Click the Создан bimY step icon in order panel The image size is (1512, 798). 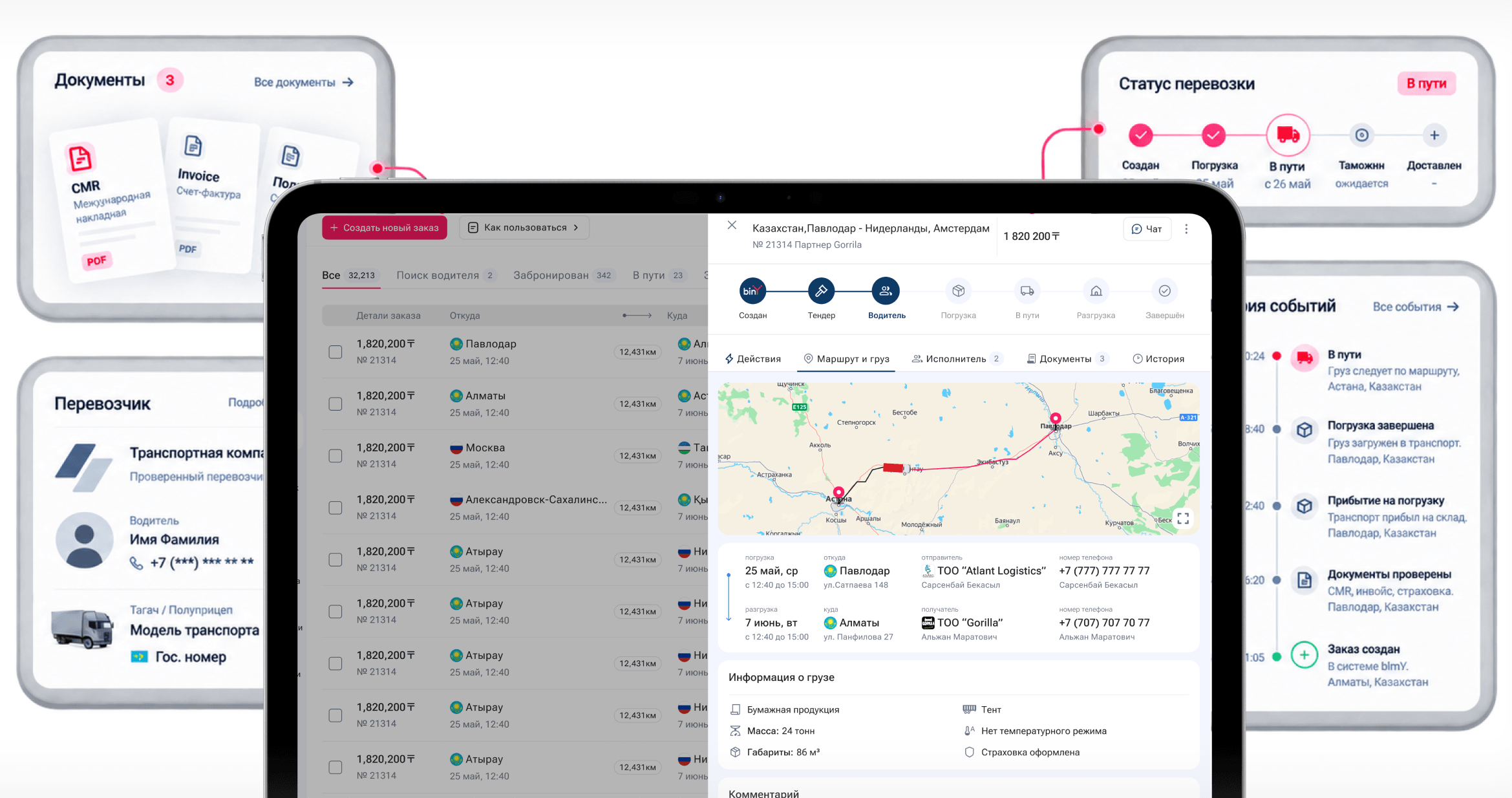tap(752, 291)
